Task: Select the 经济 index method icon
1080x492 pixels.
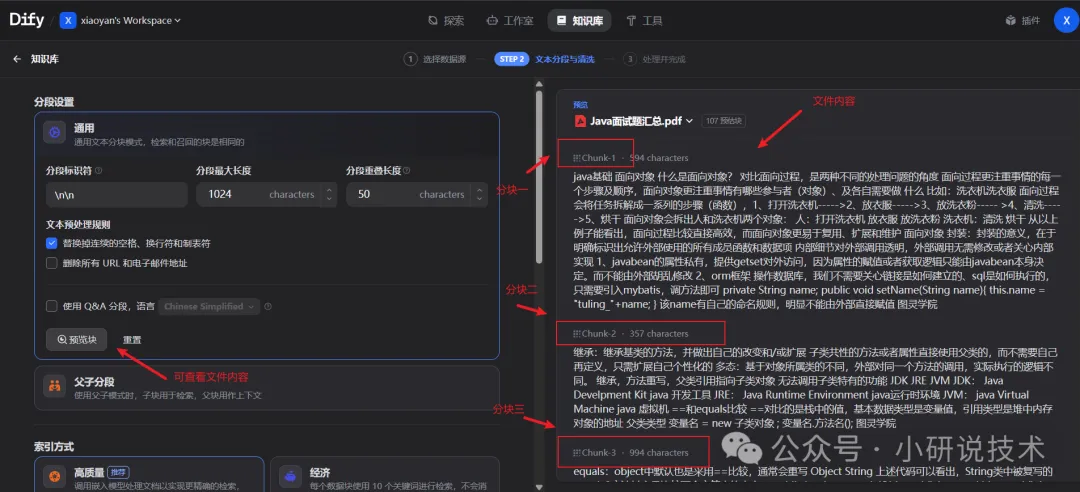Action: coord(291,475)
